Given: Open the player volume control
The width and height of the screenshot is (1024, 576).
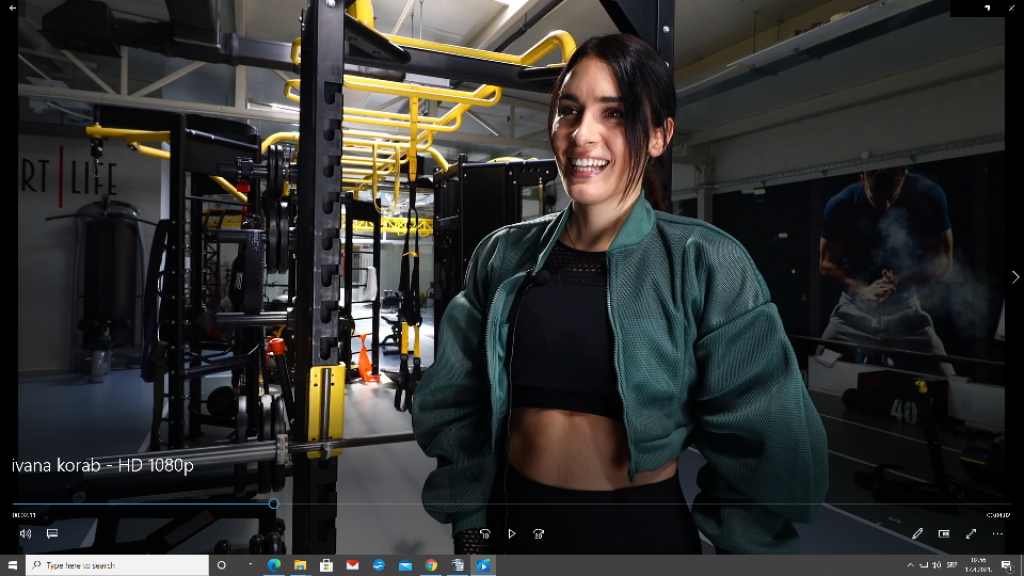Looking at the screenshot, I should 25,534.
